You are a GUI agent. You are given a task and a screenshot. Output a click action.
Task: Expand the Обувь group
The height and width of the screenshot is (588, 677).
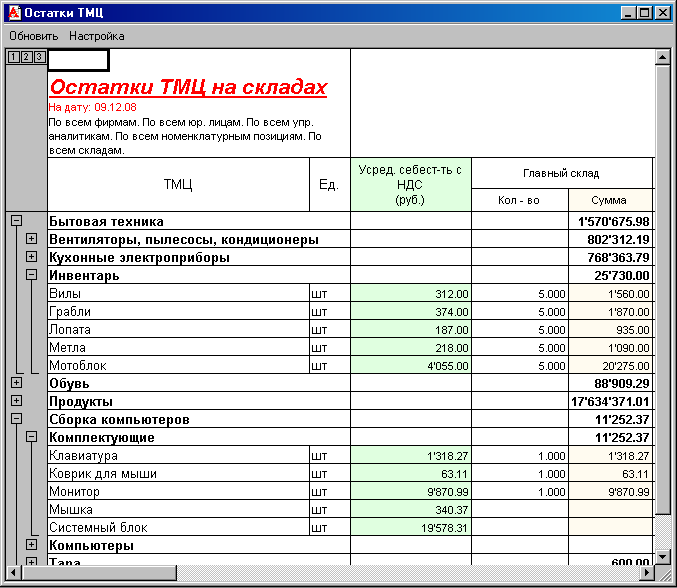tap(16, 383)
